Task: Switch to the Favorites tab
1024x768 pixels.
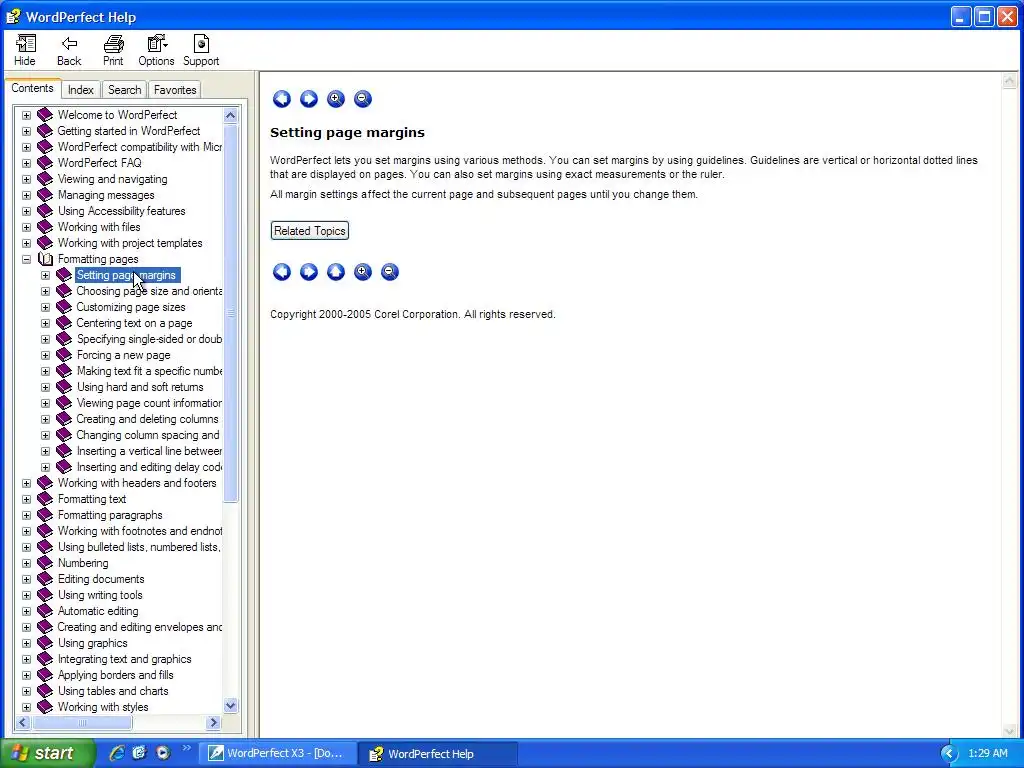Action: click(x=175, y=90)
